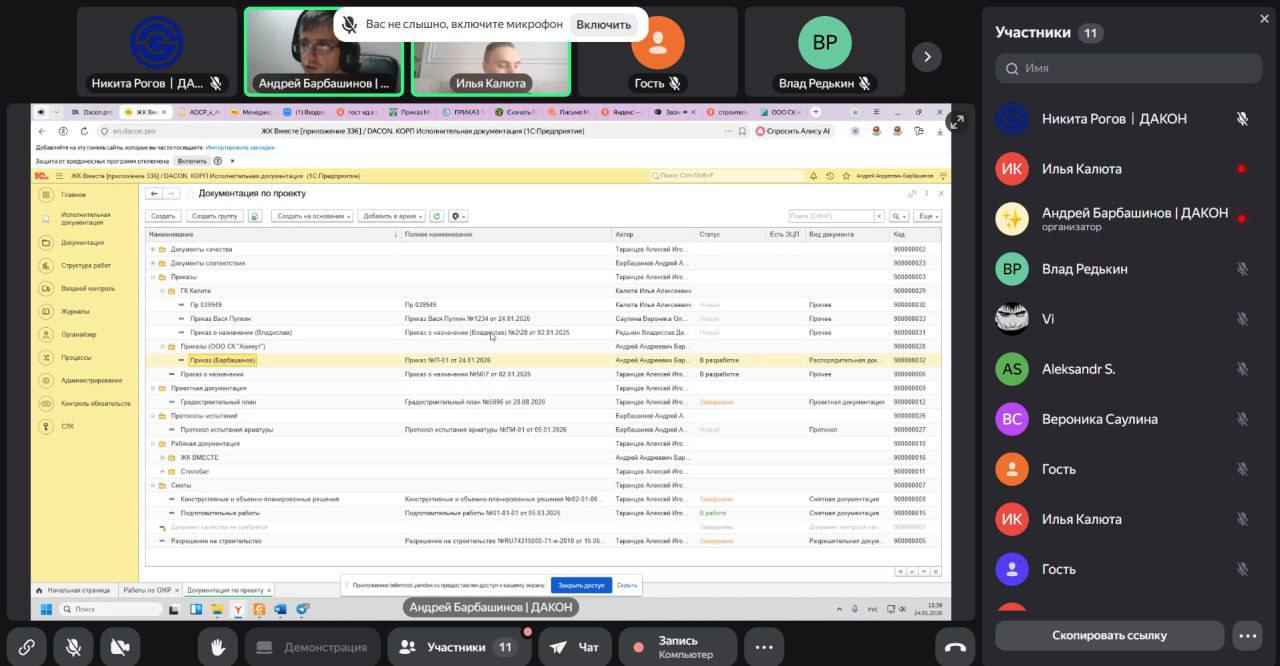This screenshot has height=666, width=1280.
Task: Expand shared screen to fullscreen
Action: [x=956, y=122]
